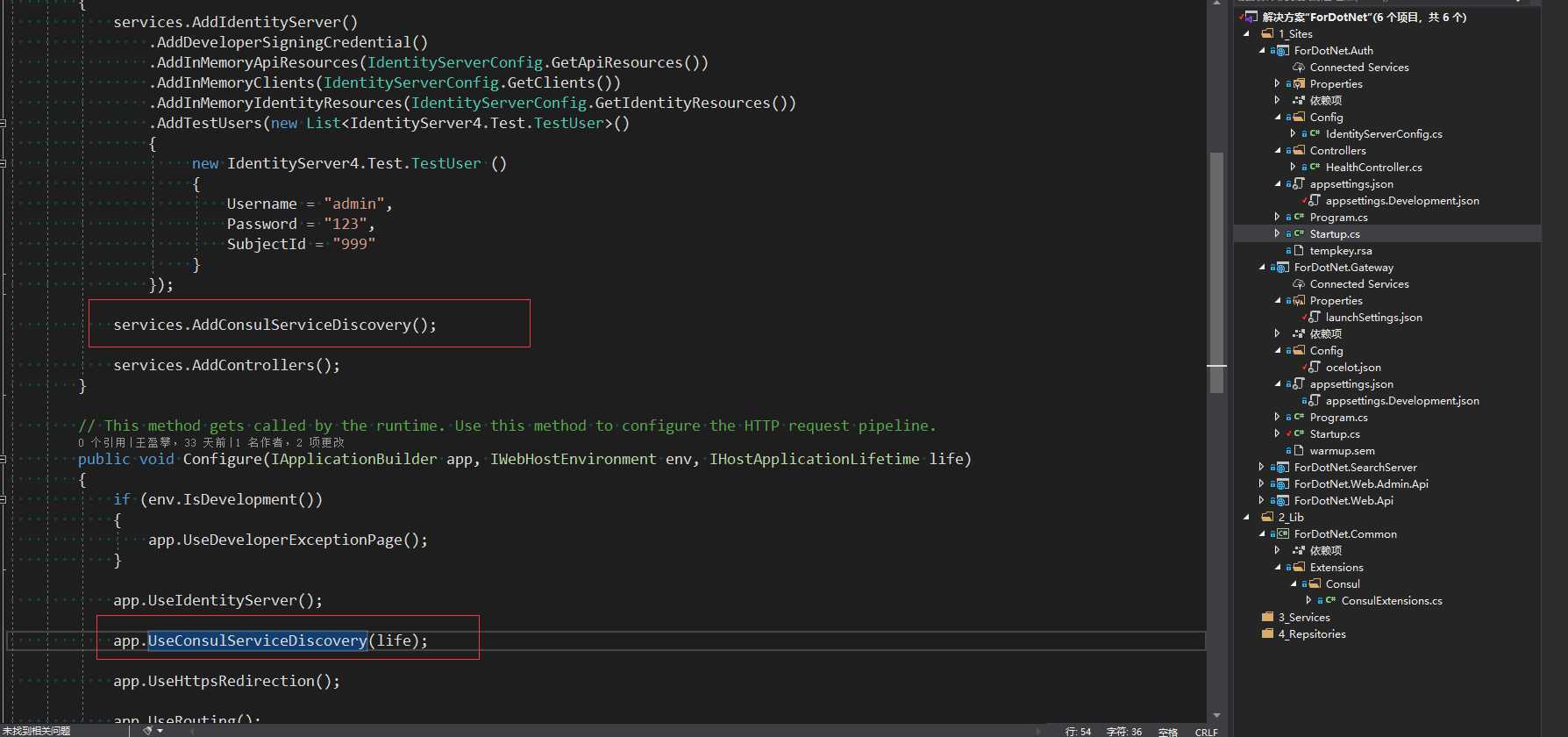This screenshot has width=1568, height=737.
Task: Click the ForDotNet.Common C# library project icon
Action: pyautogui.click(x=1283, y=533)
